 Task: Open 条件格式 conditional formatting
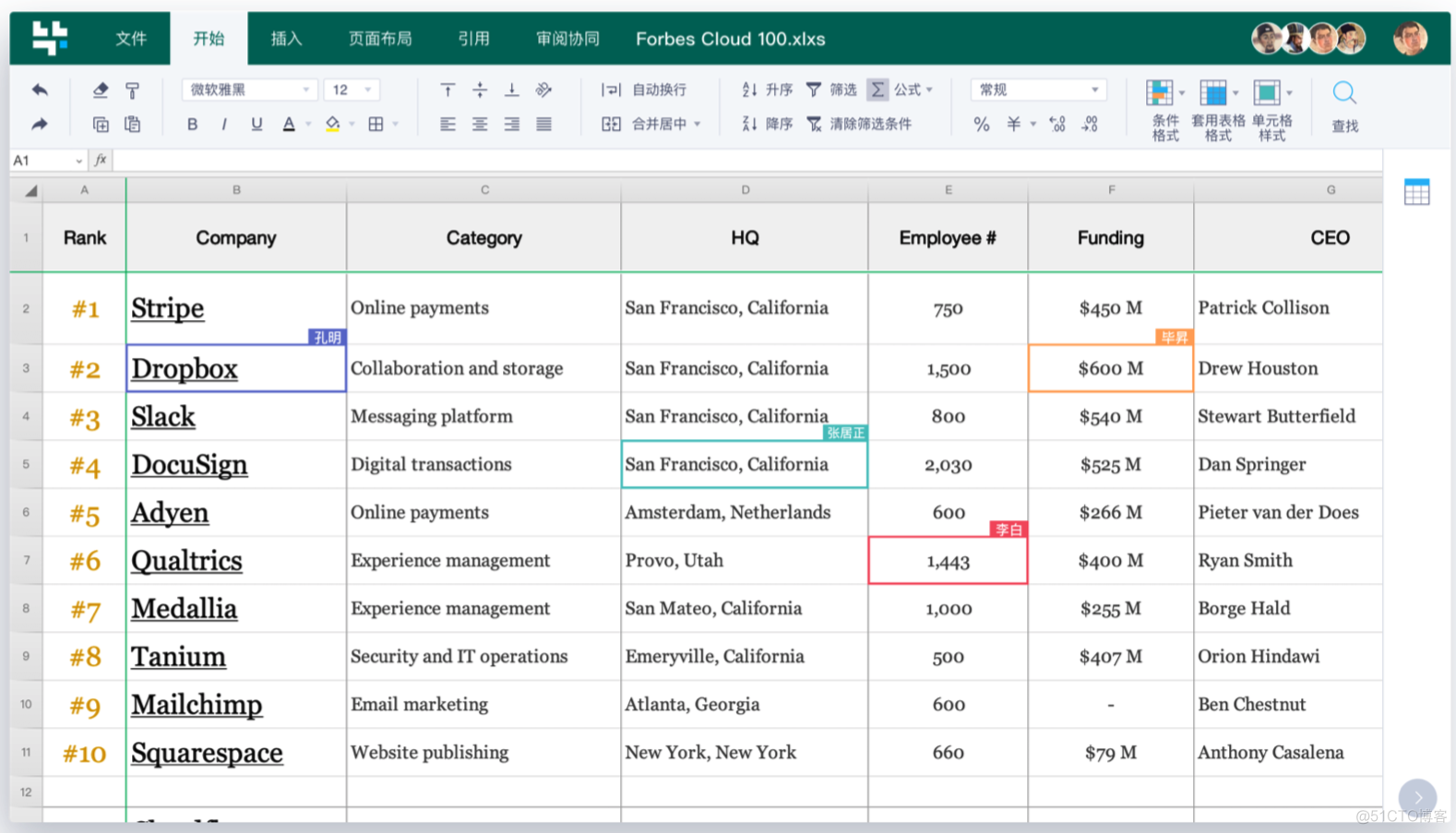(1165, 110)
